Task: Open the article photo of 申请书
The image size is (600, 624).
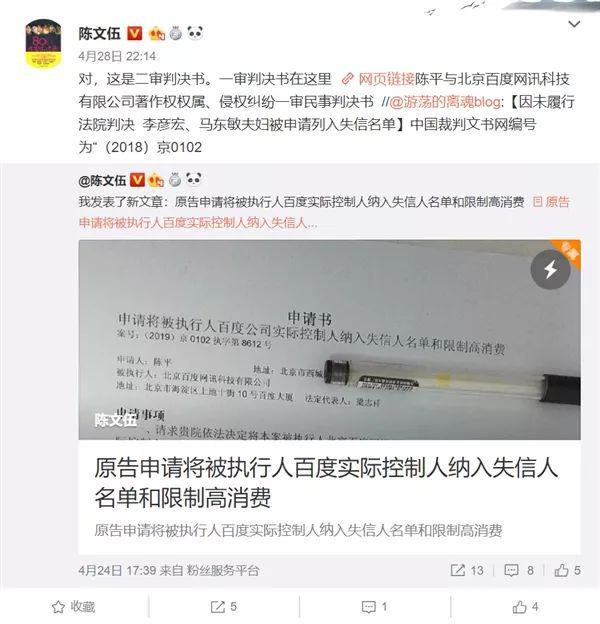Action: pyautogui.click(x=329, y=340)
